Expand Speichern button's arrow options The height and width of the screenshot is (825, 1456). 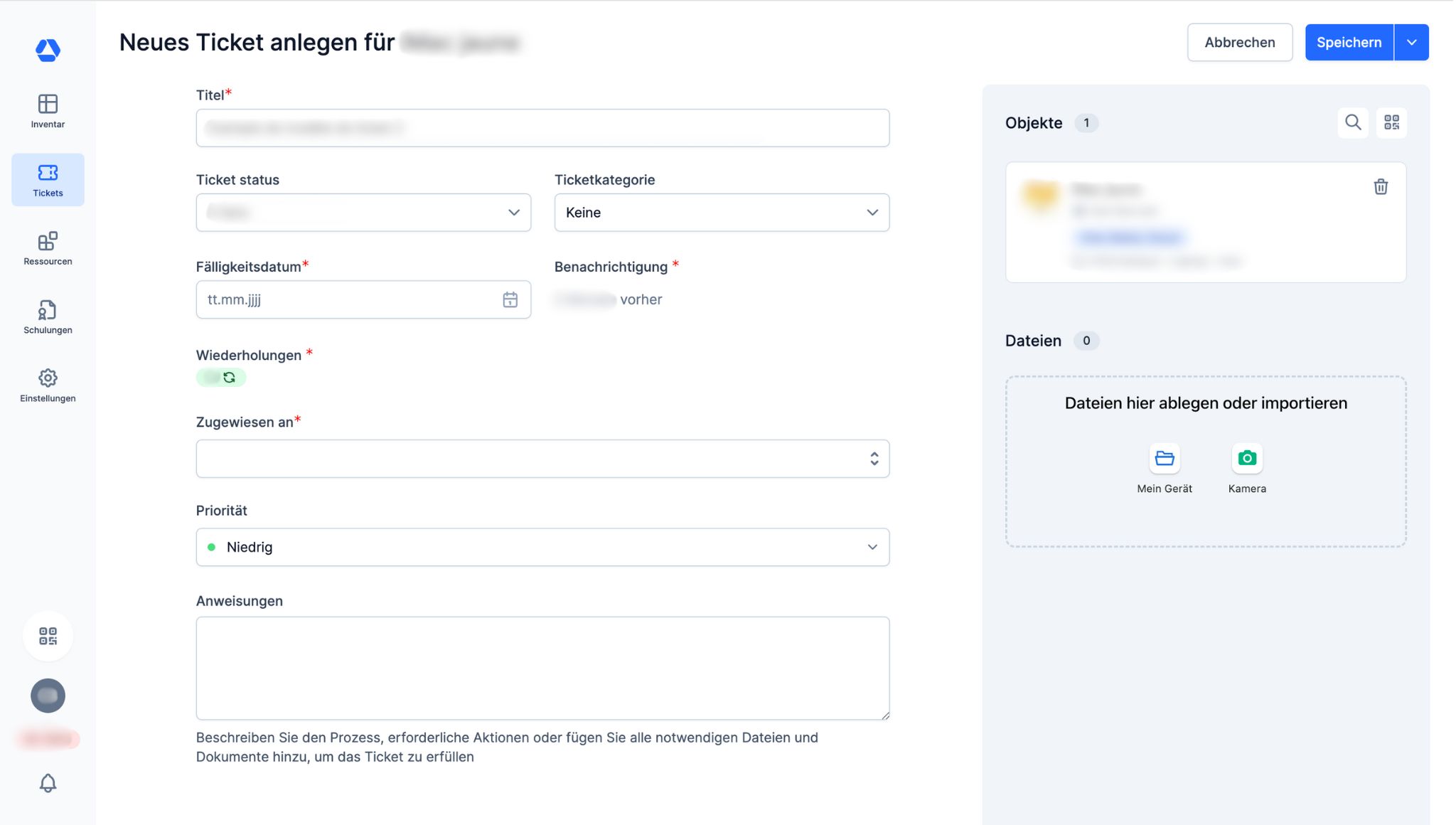point(1412,43)
